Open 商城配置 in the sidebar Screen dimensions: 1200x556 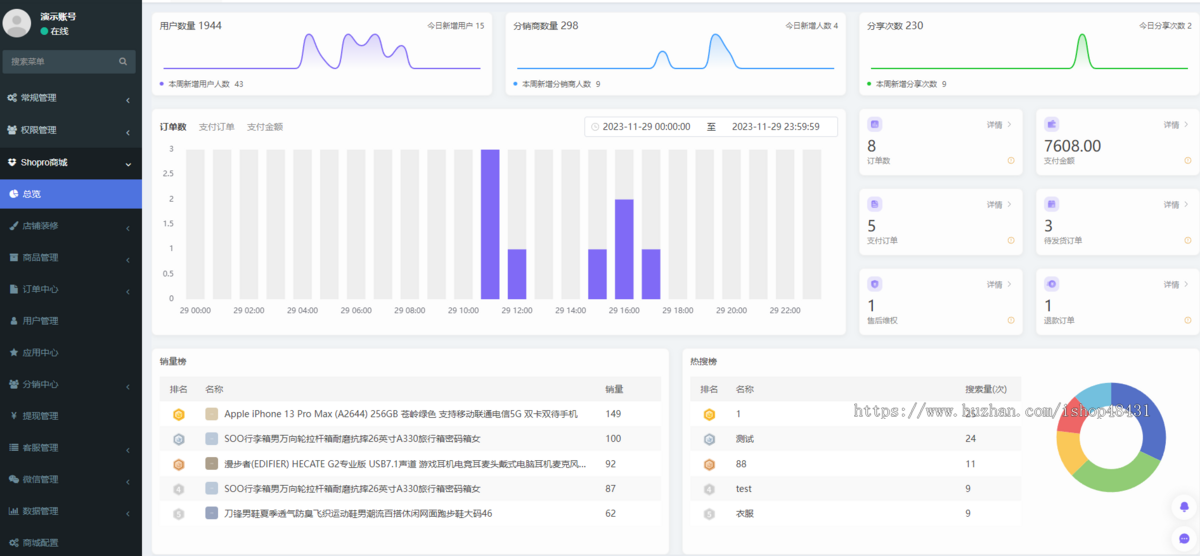pos(71,543)
